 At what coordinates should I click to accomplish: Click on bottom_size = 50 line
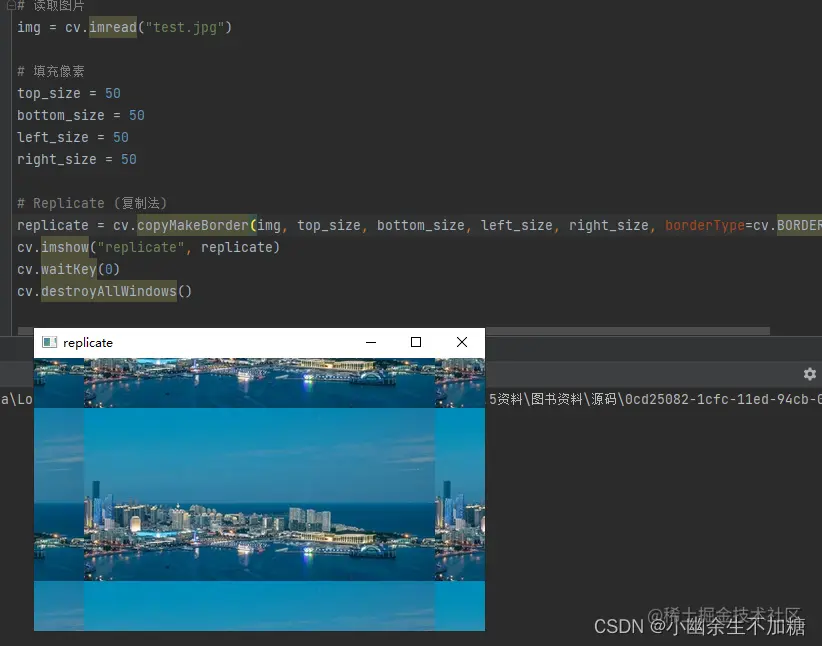tap(81, 115)
